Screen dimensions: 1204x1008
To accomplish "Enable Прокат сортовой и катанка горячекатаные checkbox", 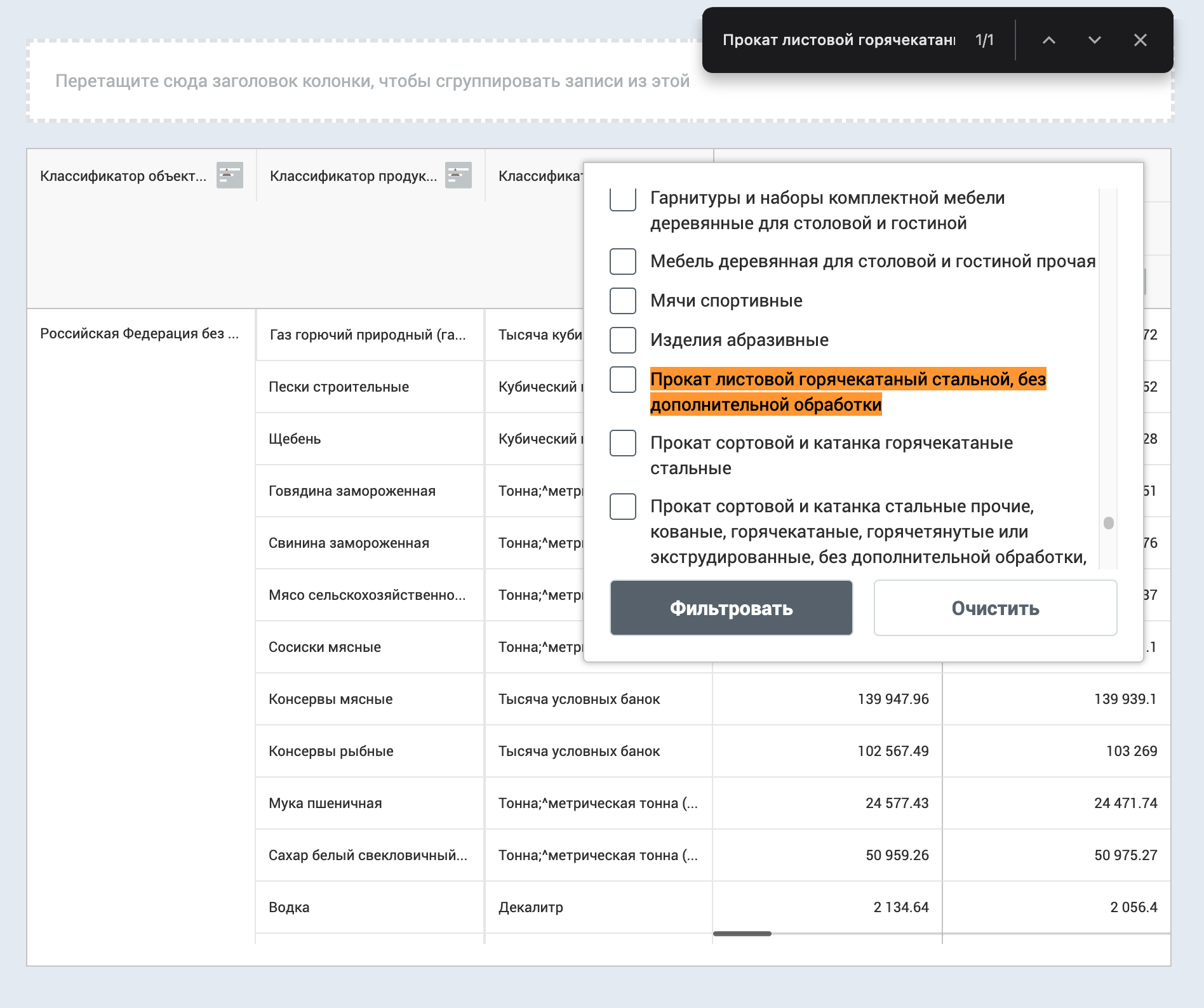I will click(622, 443).
